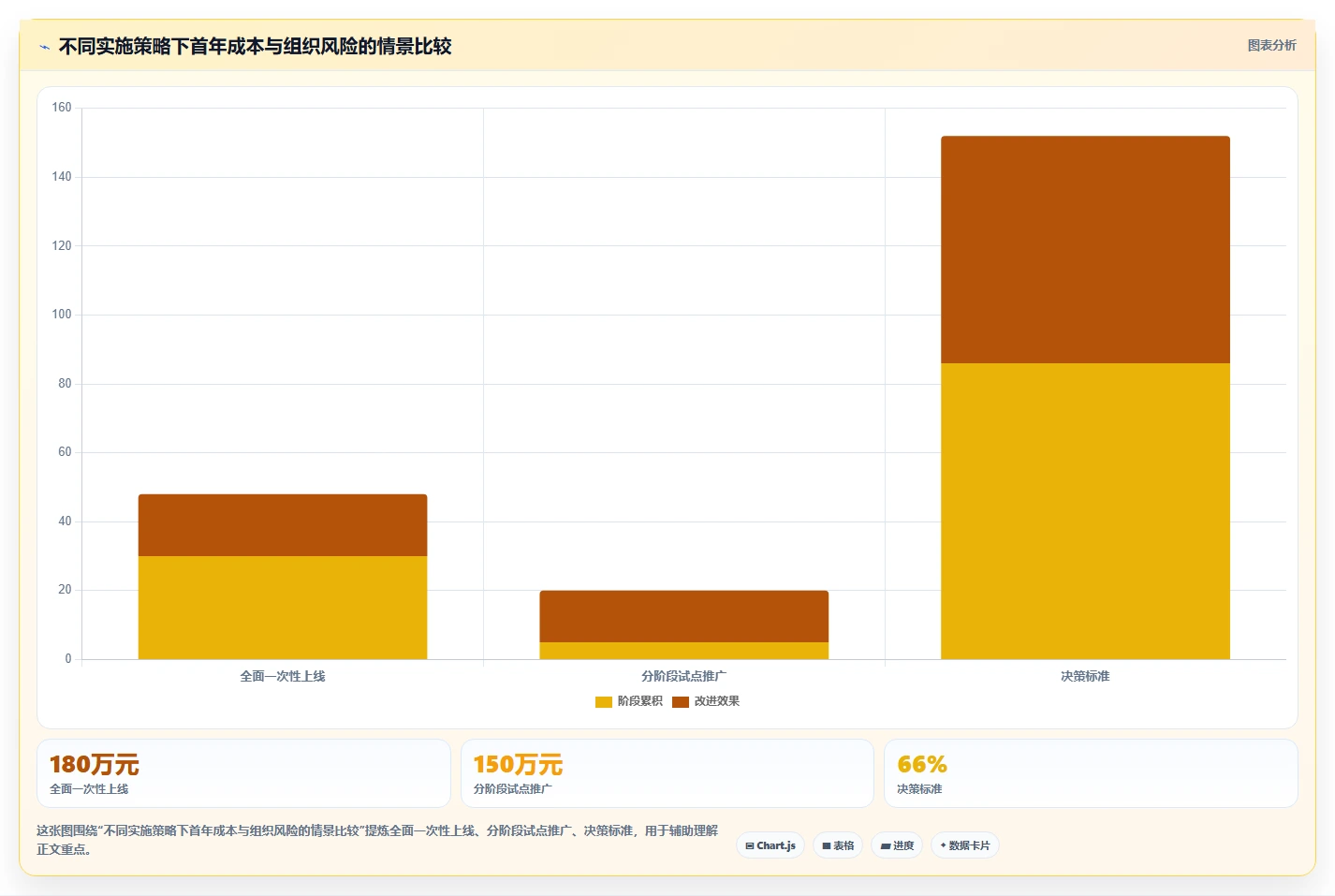Click the 决策标准 axis label

[x=1085, y=676]
